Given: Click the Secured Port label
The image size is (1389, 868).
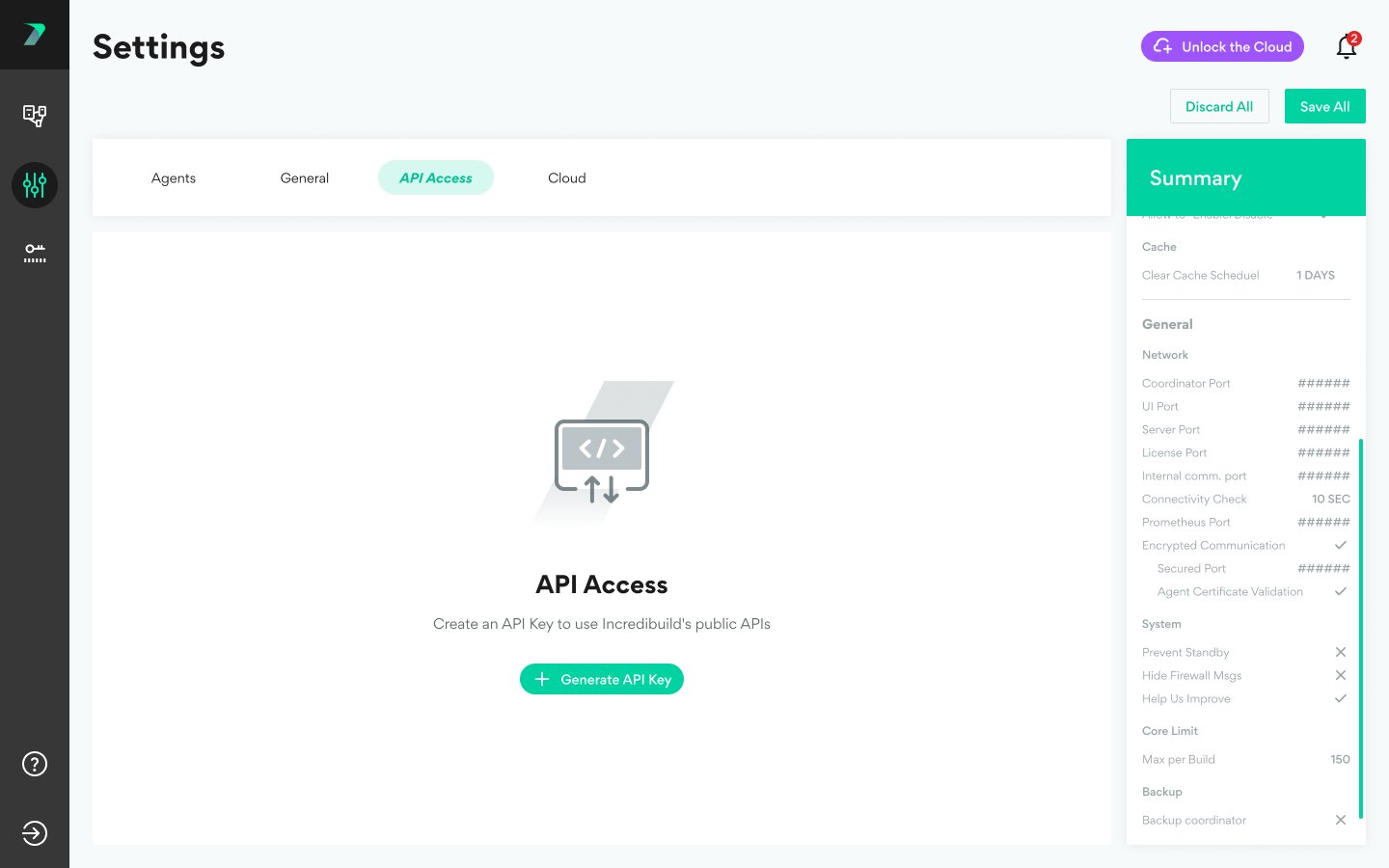Looking at the screenshot, I should click(x=1191, y=568).
